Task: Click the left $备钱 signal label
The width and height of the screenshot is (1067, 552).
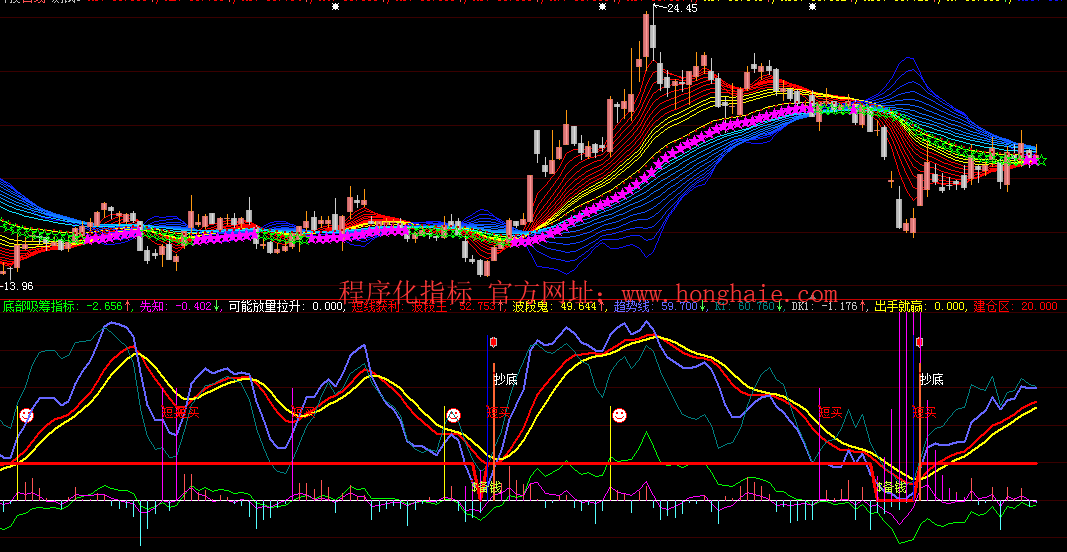Action: [487, 487]
